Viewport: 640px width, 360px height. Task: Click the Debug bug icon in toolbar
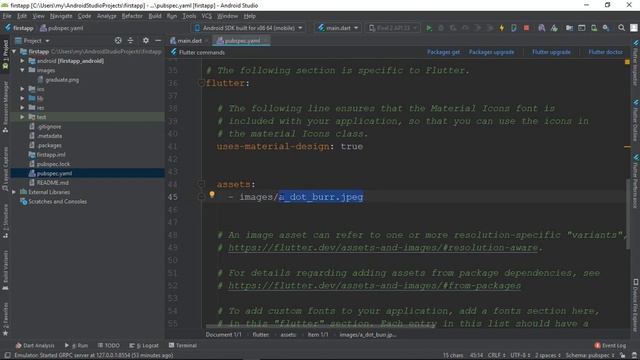click(x=441, y=28)
